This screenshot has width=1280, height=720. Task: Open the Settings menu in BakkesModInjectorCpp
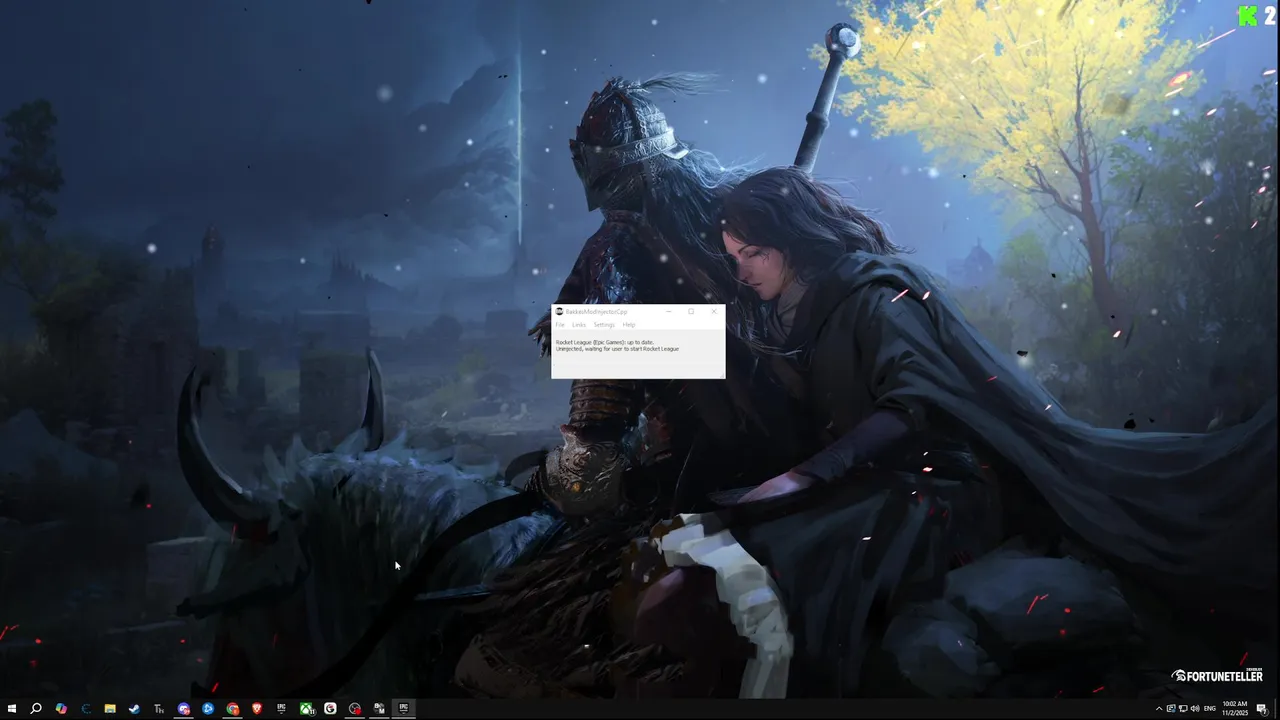(604, 325)
